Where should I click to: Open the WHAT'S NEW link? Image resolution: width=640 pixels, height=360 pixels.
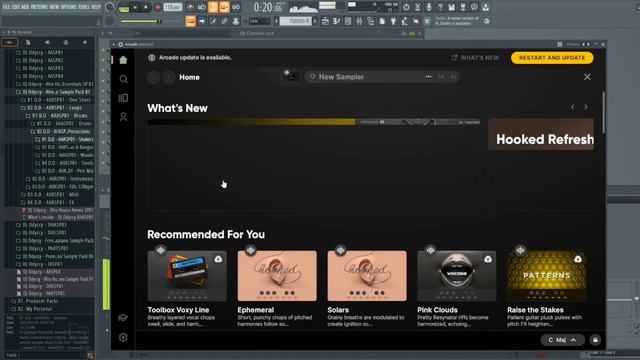[x=475, y=58]
